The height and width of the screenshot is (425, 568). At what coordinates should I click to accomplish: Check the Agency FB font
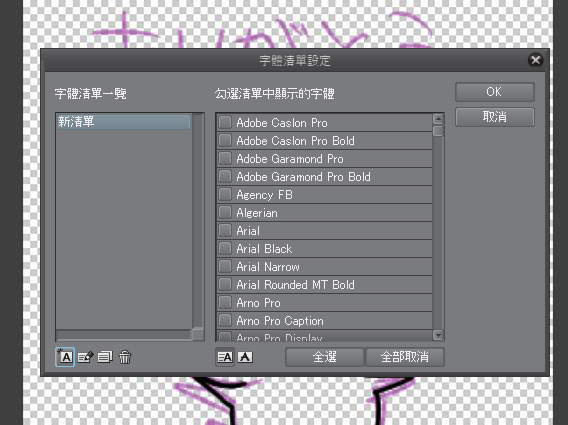(225, 195)
